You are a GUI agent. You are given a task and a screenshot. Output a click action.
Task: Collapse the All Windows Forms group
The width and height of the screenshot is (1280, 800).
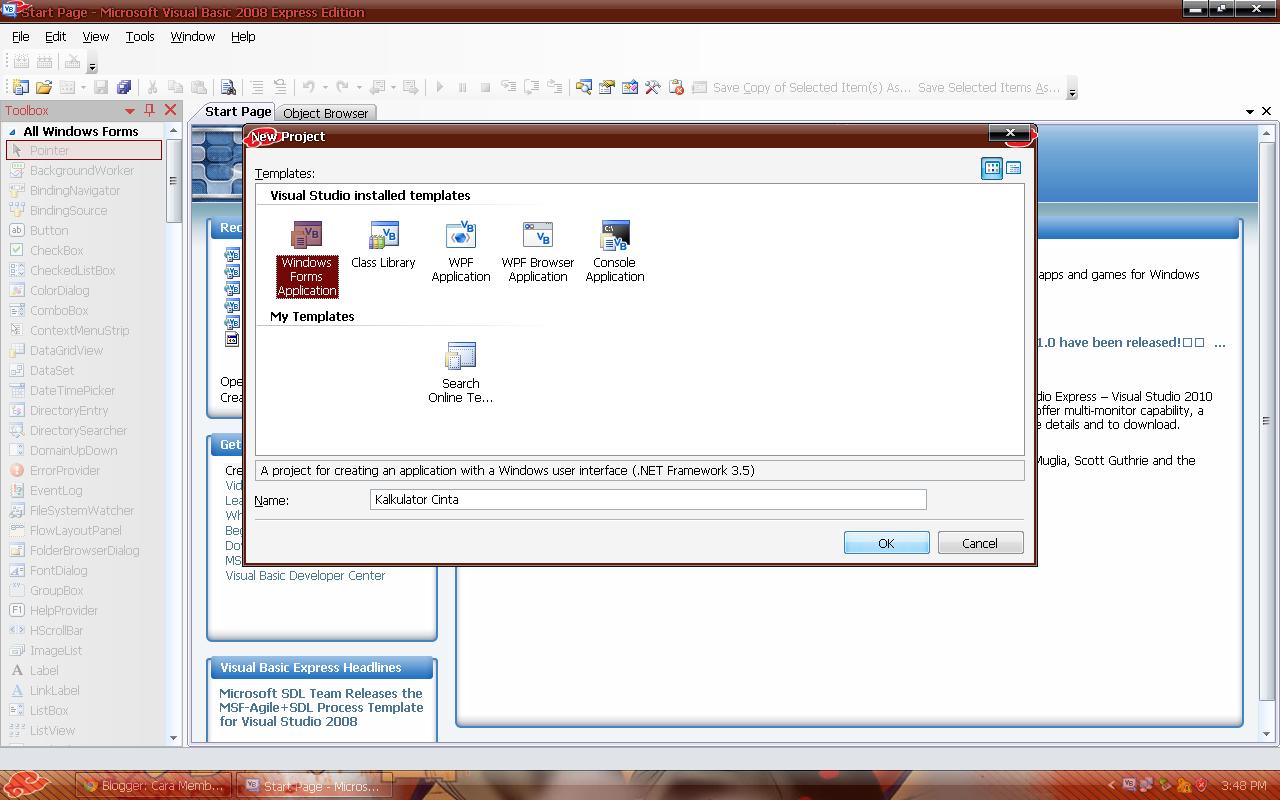pos(13,132)
